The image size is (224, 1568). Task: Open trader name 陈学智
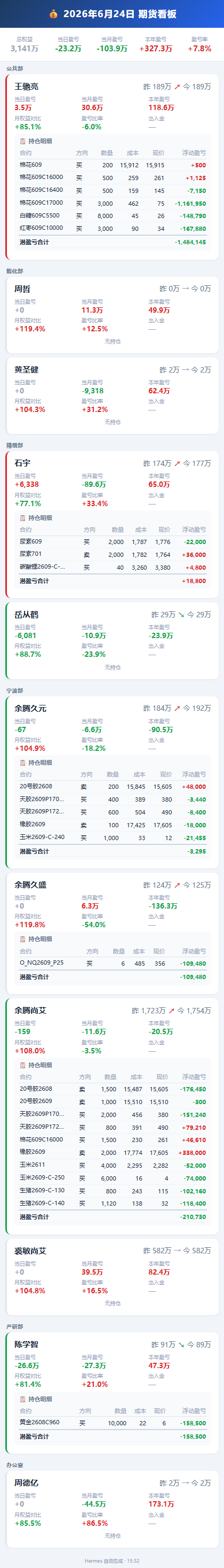(x=27, y=1345)
